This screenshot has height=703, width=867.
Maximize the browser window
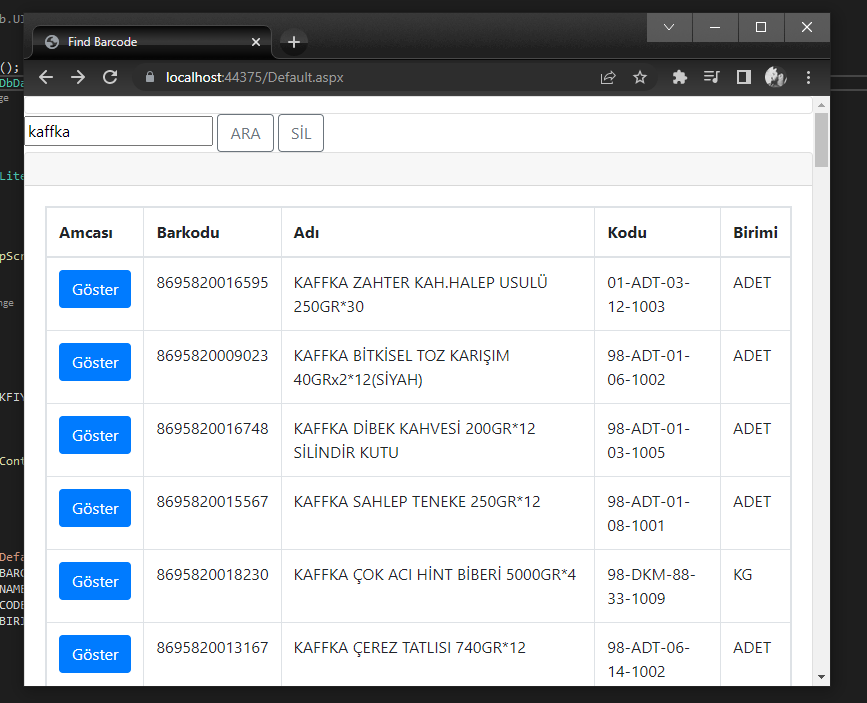(x=761, y=27)
